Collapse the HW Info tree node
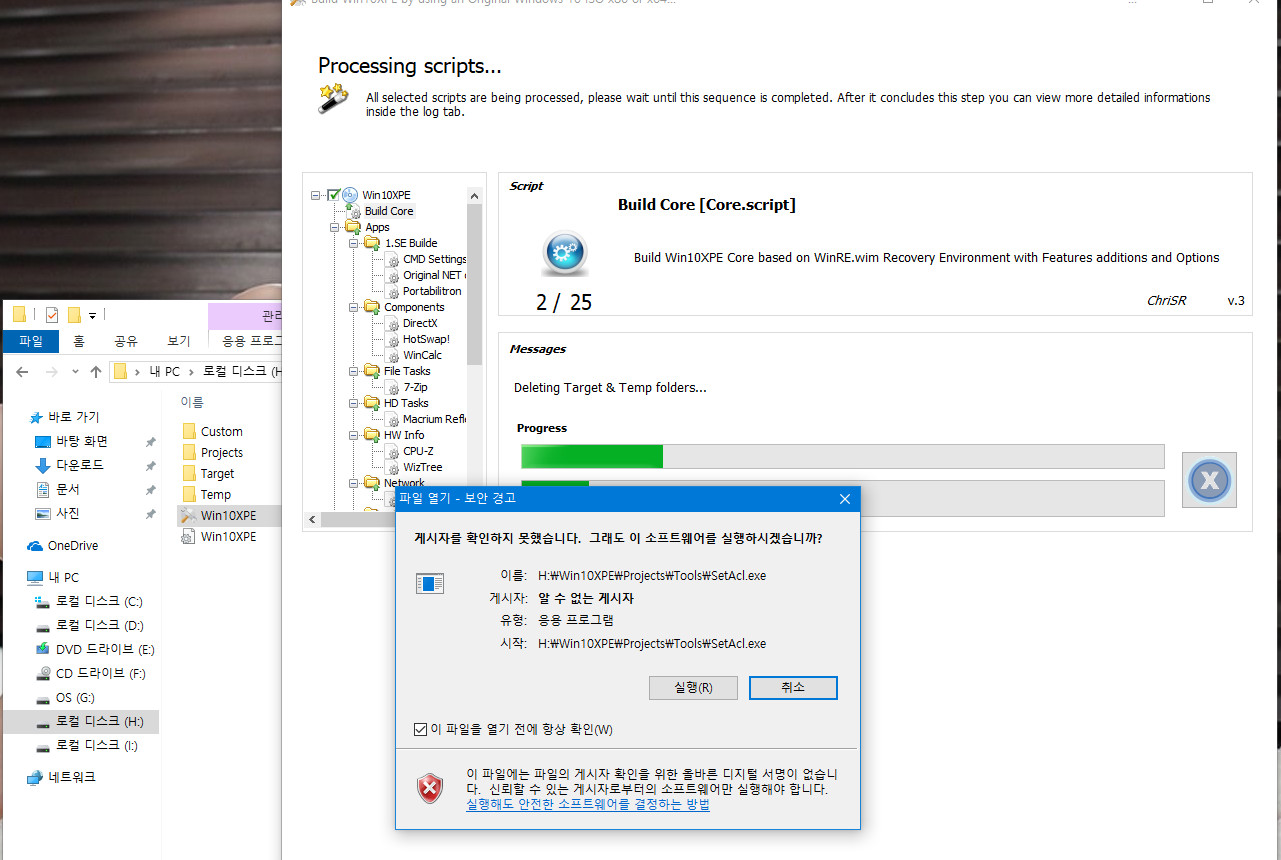The width and height of the screenshot is (1281, 860). [x=354, y=435]
